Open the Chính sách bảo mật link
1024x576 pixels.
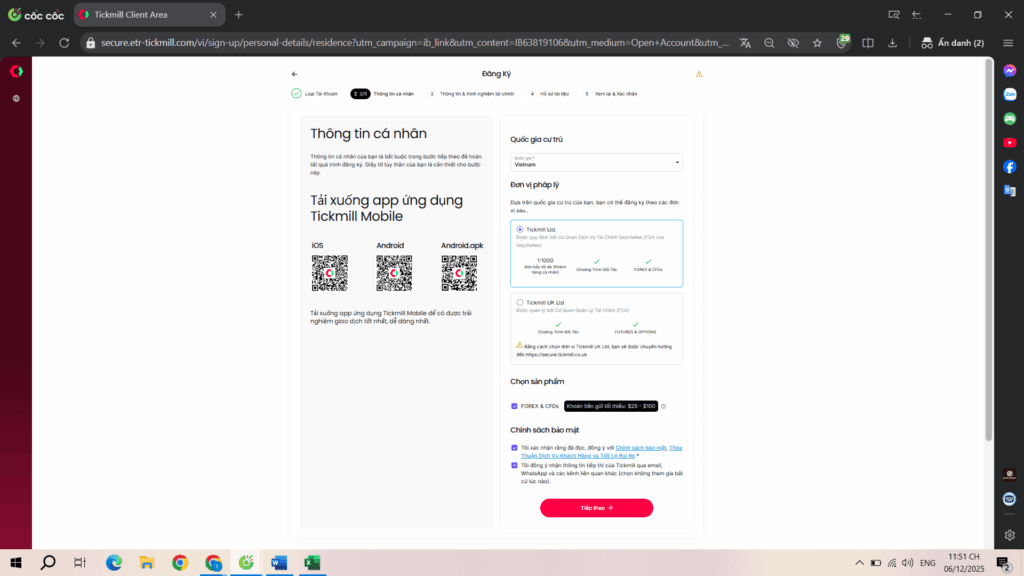click(641, 448)
